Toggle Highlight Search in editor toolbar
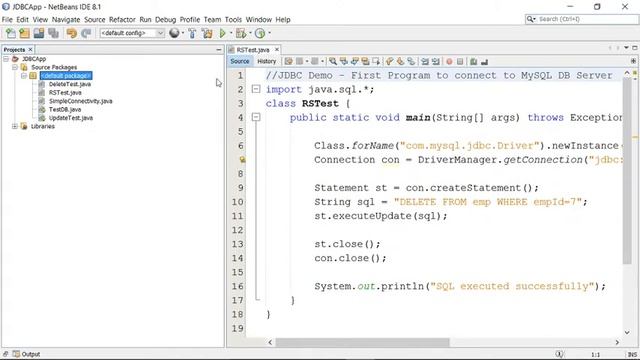Image resolution: width=640 pixels, height=360 pixels. tap(365, 61)
